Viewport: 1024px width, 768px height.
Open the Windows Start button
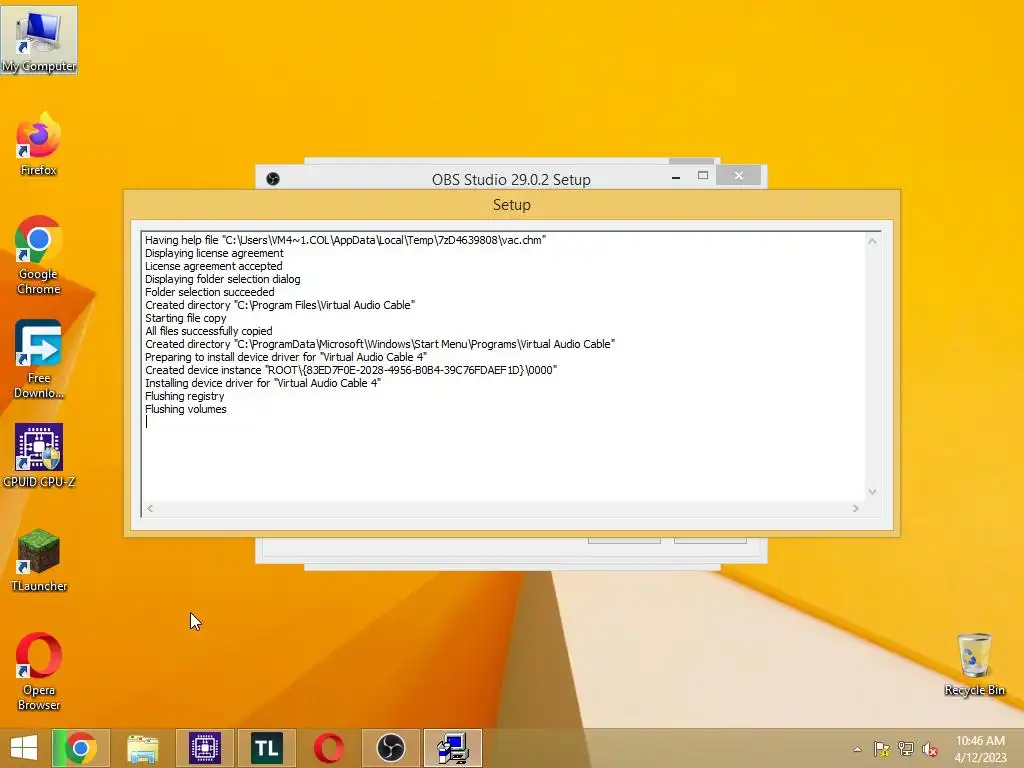(24, 748)
